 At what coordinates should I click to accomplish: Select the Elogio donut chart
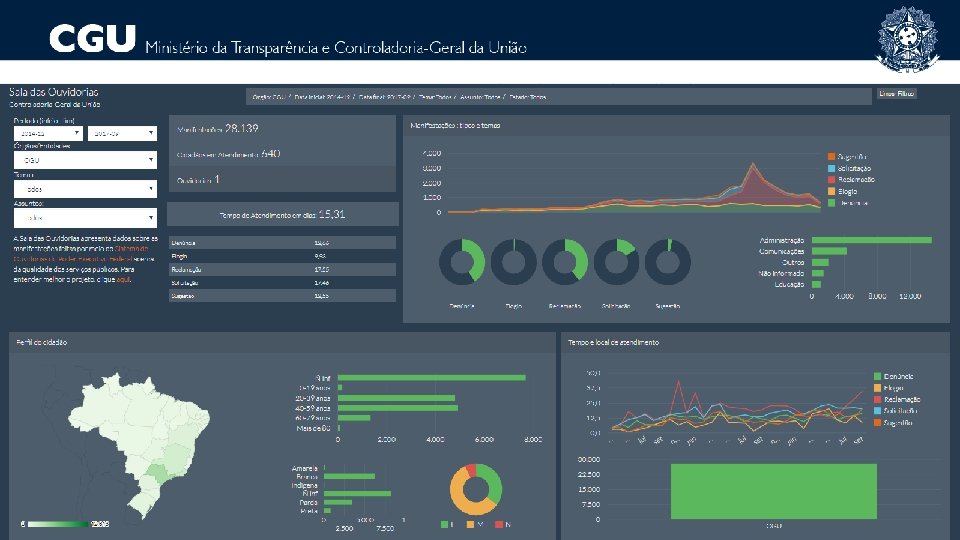(x=514, y=262)
